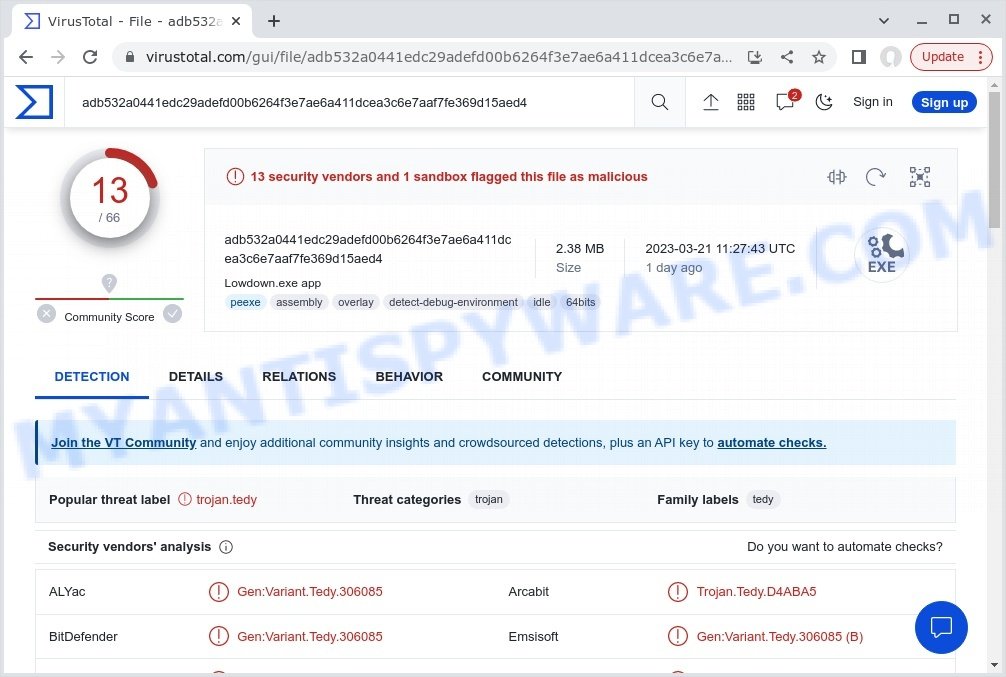Vote harmless with the checkmark icon
1006x677 pixels.
(x=173, y=314)
